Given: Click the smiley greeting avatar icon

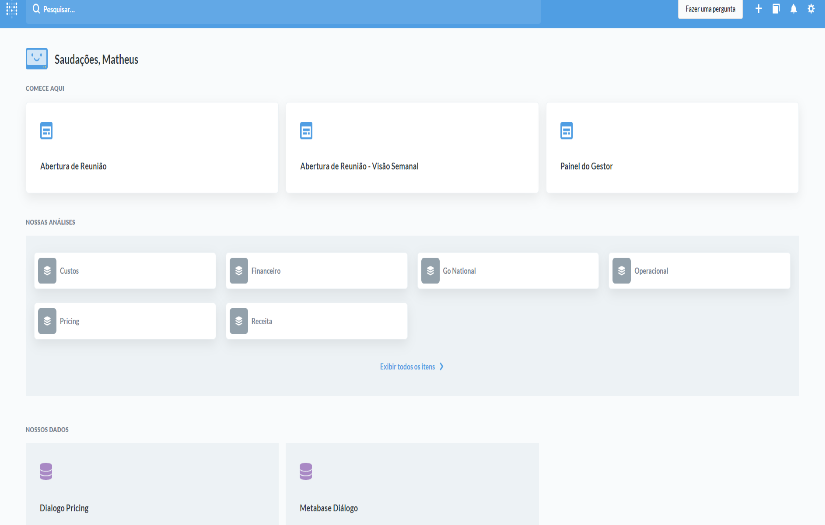Looking at the screenshot, I should [x=37, y=59].
